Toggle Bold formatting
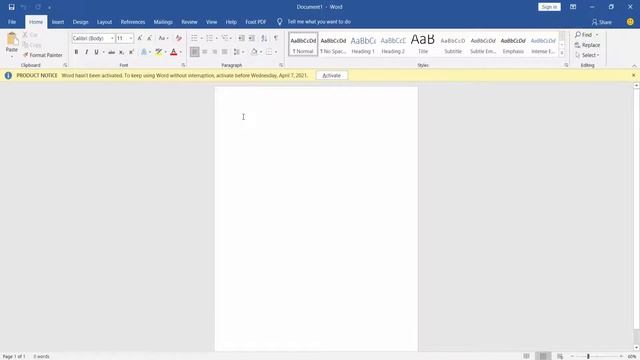 click(x=76, y=52)
